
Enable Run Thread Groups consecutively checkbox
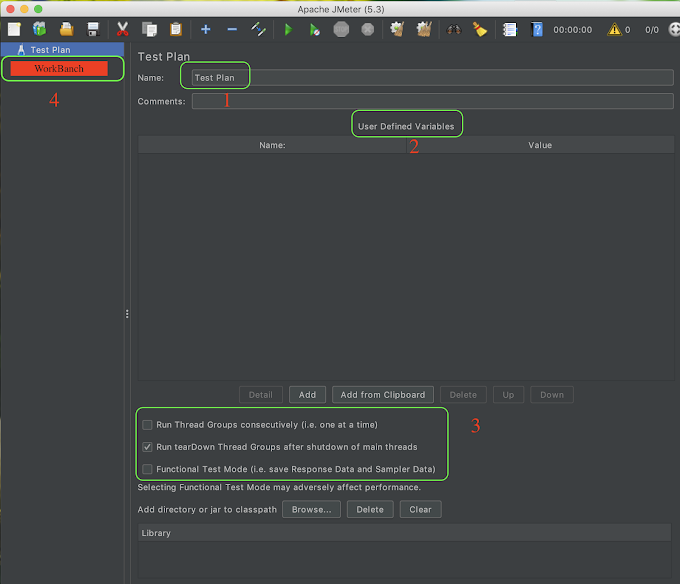click(147, 425)
